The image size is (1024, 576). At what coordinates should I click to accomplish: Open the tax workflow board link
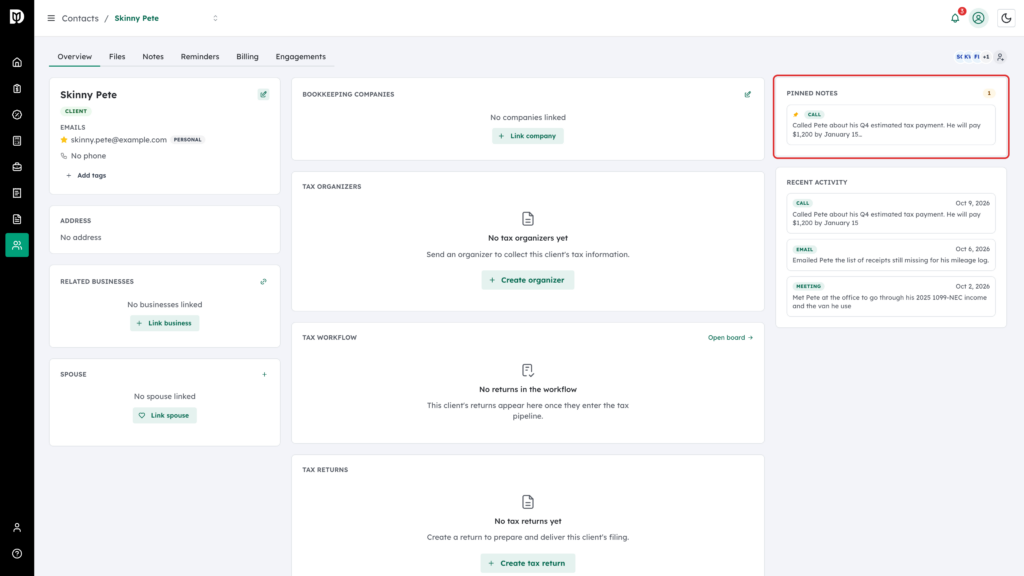pos(730,338)
